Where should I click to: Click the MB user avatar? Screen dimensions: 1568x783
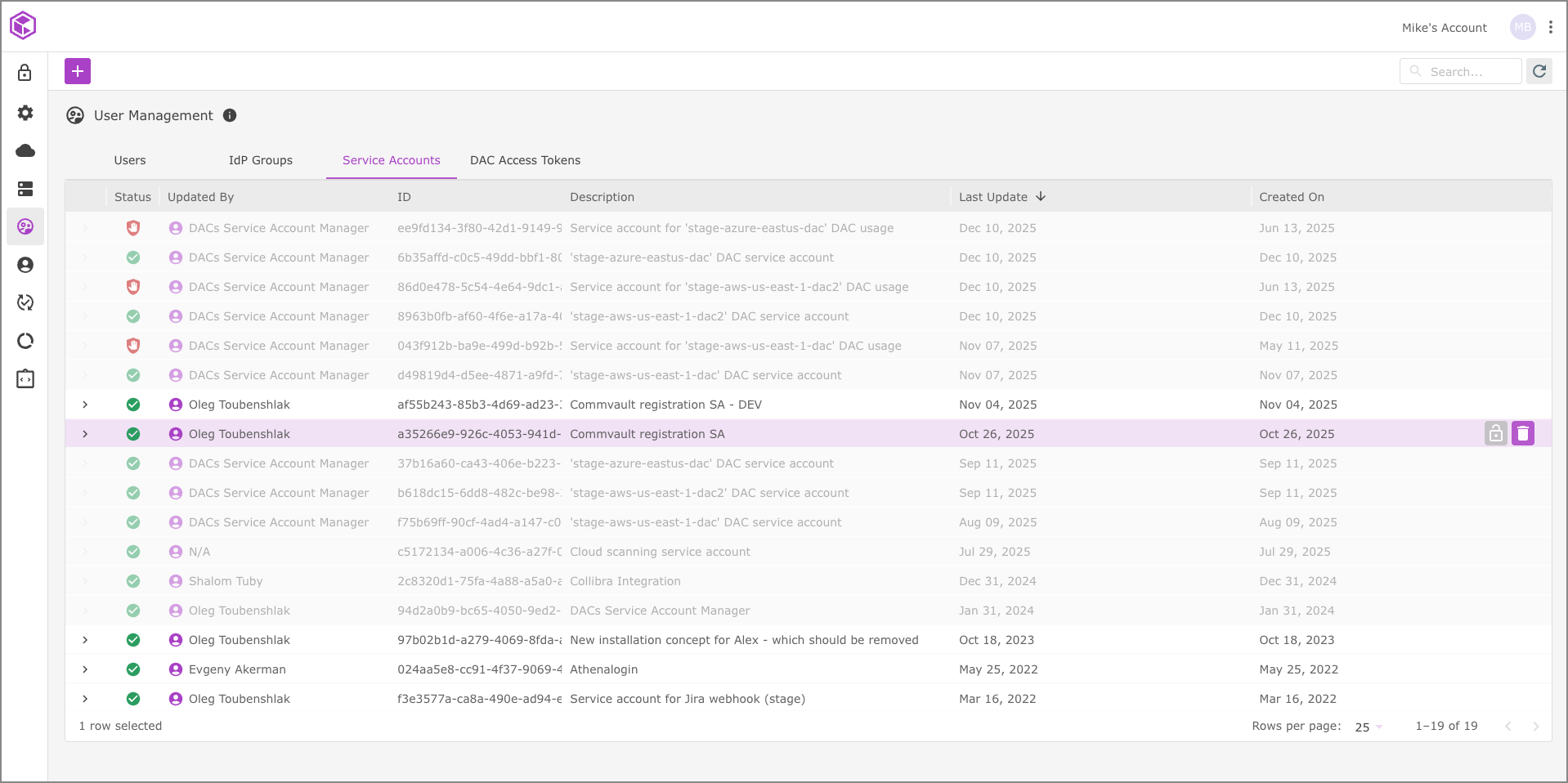[1522, 27]
